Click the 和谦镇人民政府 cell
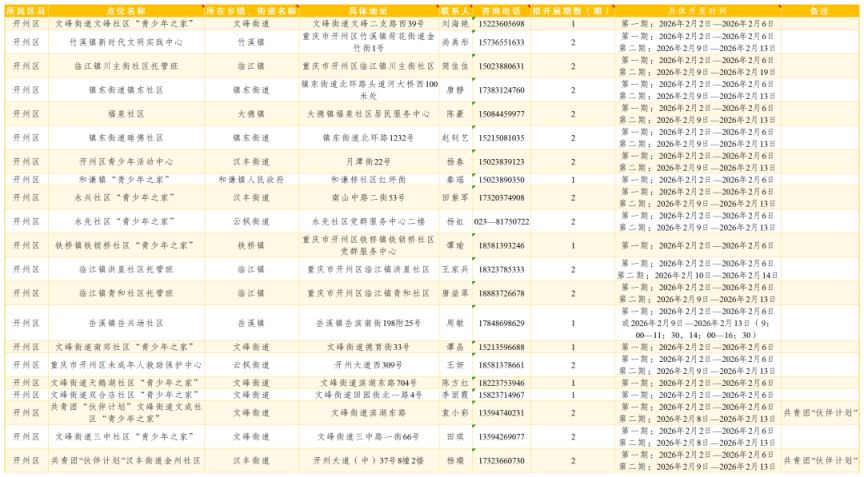This screenshot has width=864, height=477. [x=251, y=180]
